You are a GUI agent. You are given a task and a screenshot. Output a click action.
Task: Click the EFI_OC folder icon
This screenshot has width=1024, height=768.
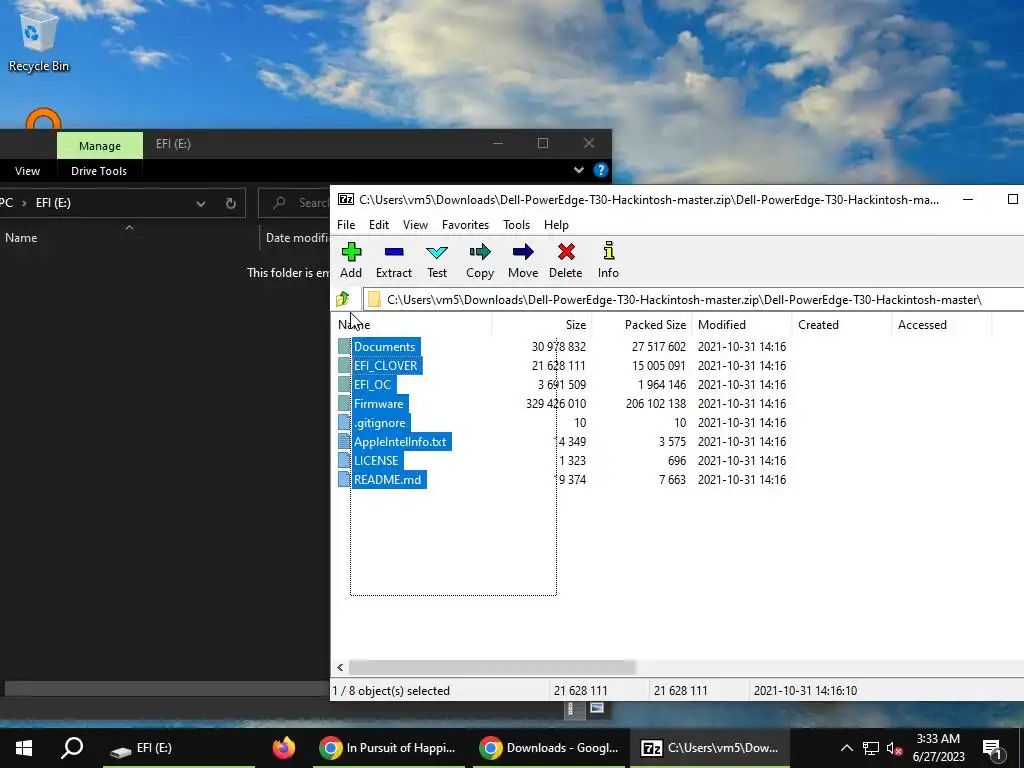(x=344, y=385)
